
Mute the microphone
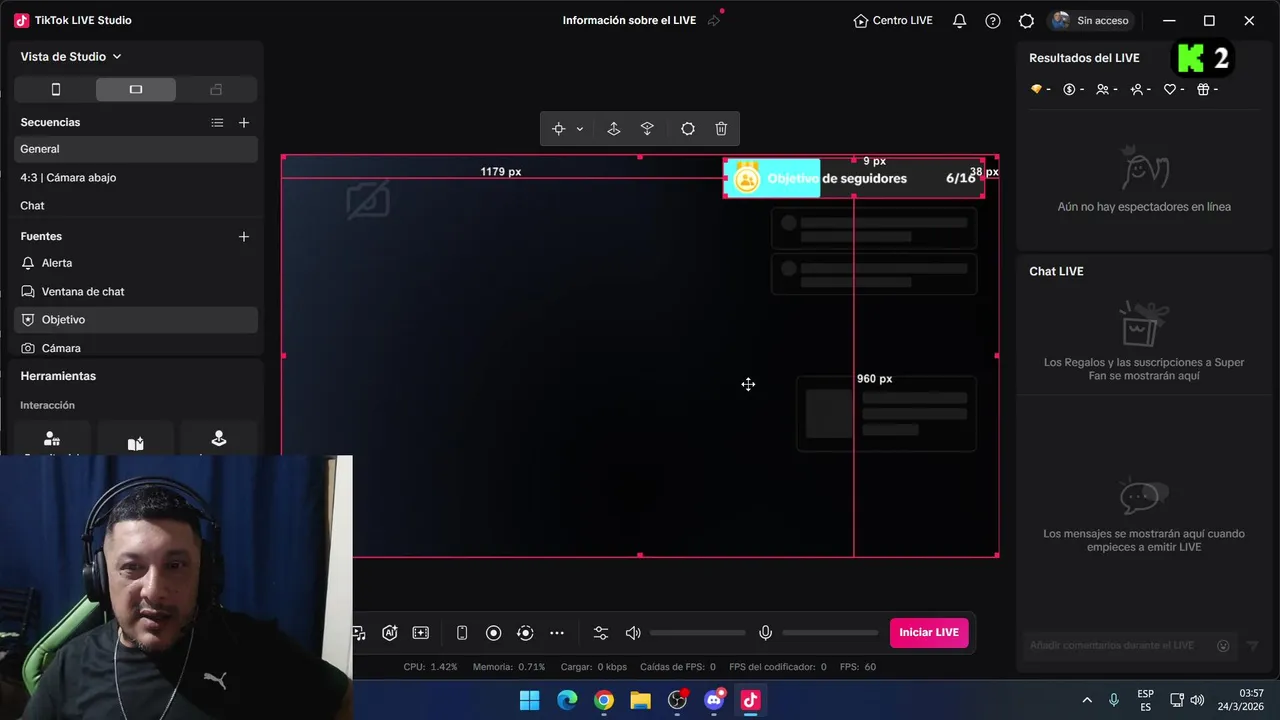click(x=765, y=633)
